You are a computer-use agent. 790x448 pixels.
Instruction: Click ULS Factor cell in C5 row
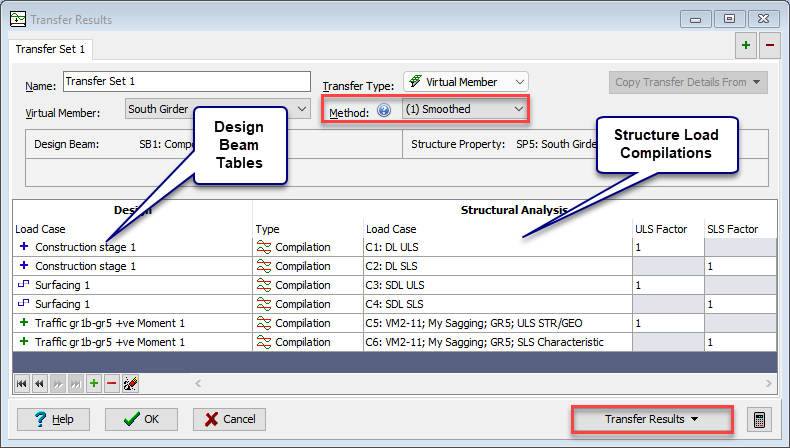(x=668, y=323)
